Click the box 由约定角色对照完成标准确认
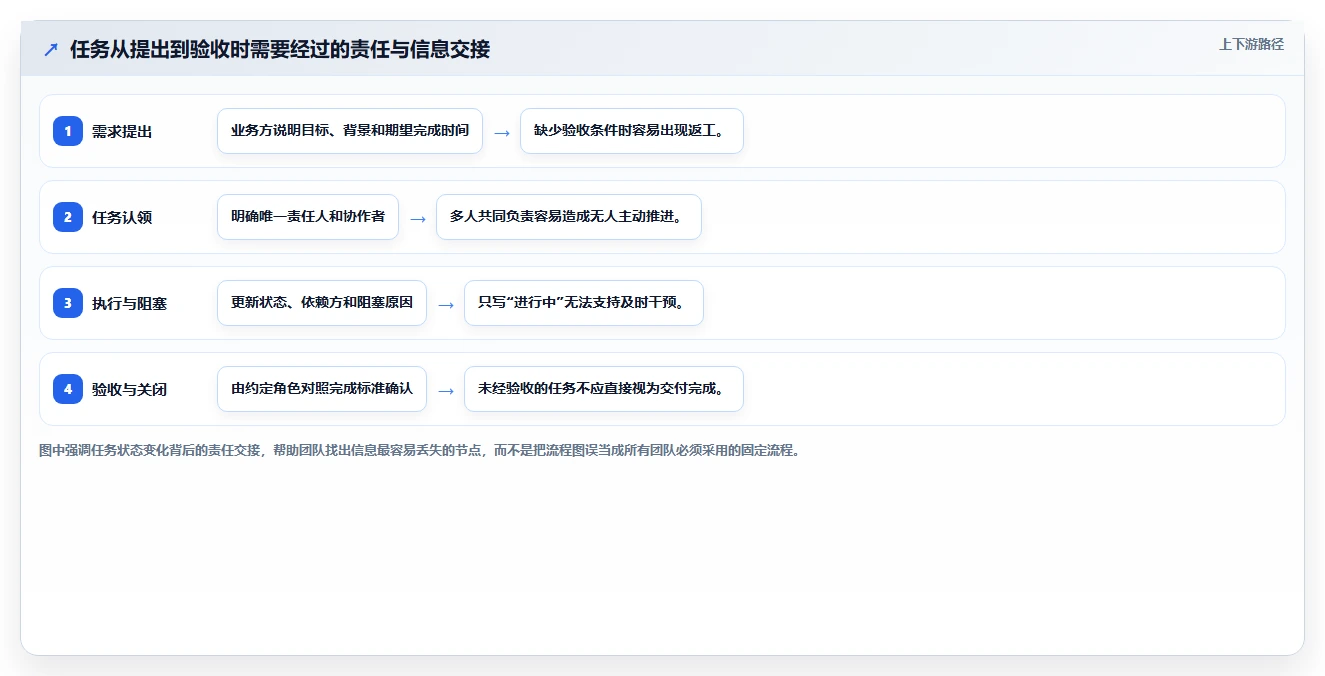1325x676 pixels. (322, 389)
